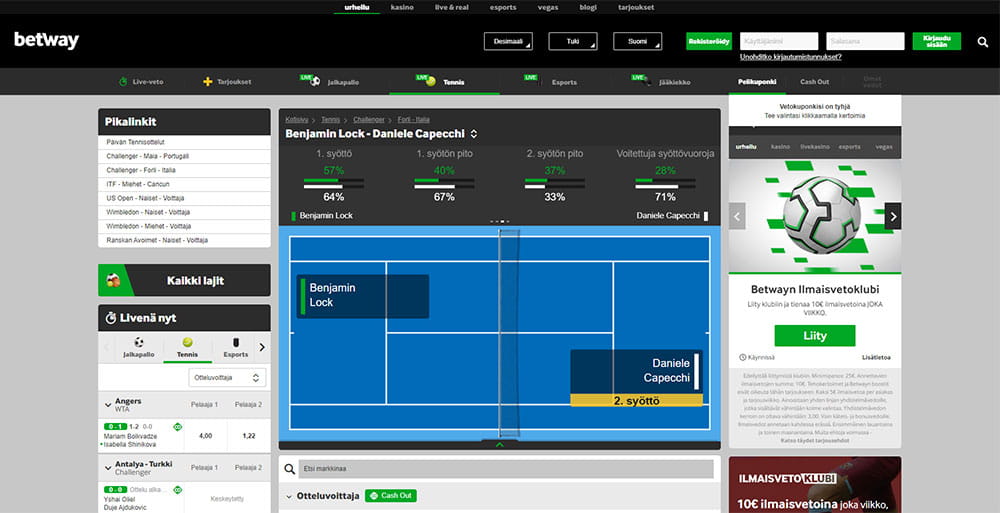Image resolution: width=1000 pixels, height=513 pixels.
Task: Click the Voitettuja syöttövuoroja percentage bars
Action: (x=665, y=184)
